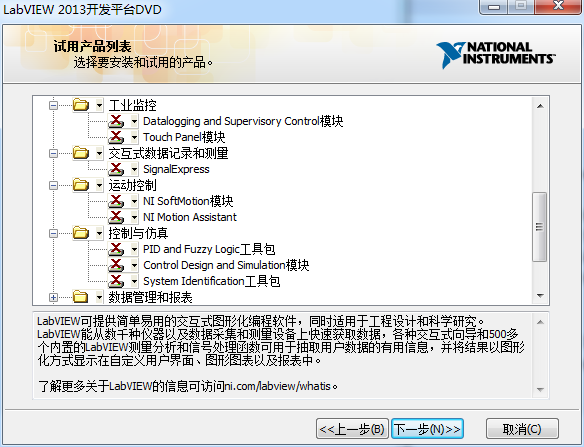Open dropdown arrow beside System Identification工具包

point(134,281)
